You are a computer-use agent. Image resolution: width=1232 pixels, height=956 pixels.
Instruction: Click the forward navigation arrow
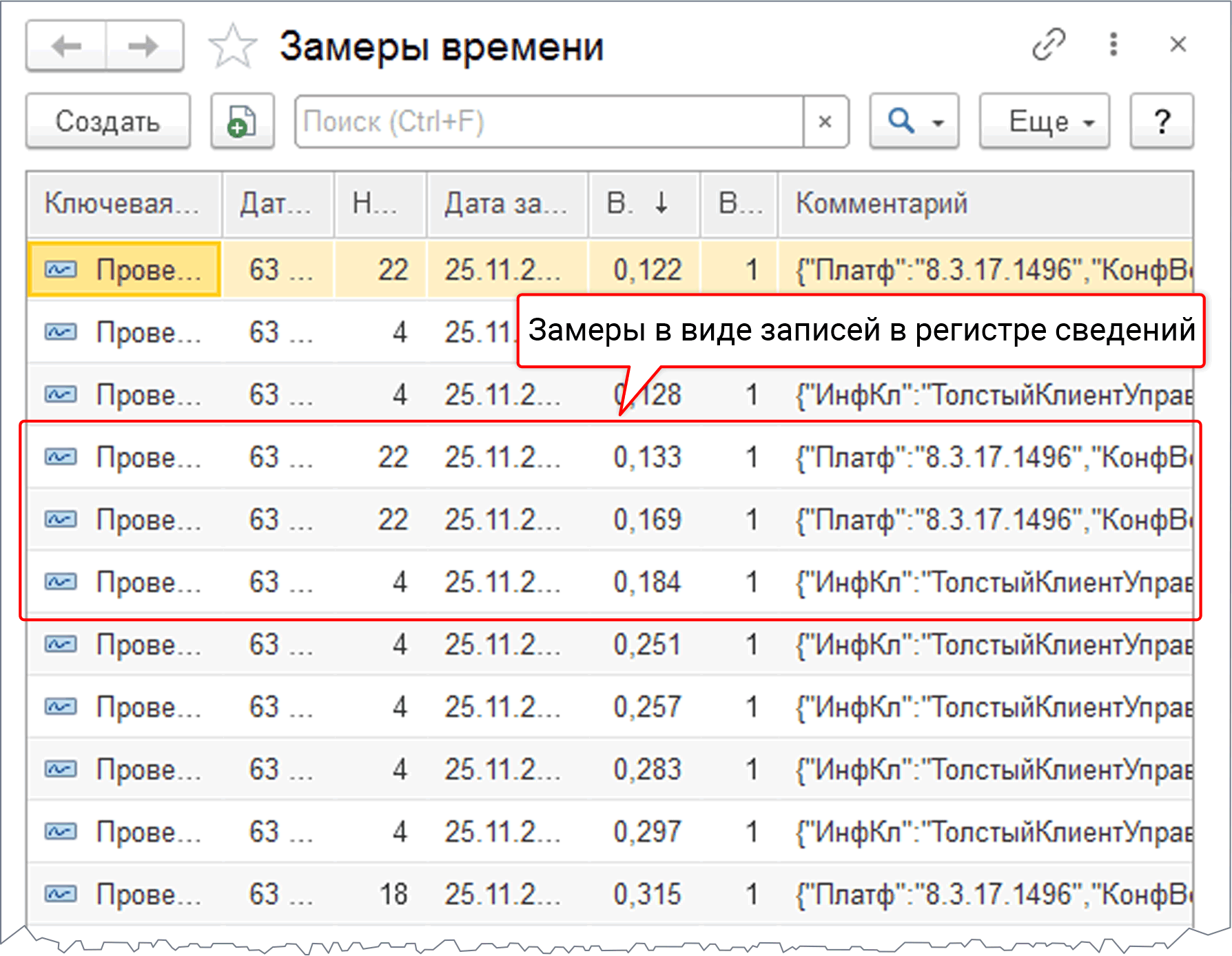[144, 46]
